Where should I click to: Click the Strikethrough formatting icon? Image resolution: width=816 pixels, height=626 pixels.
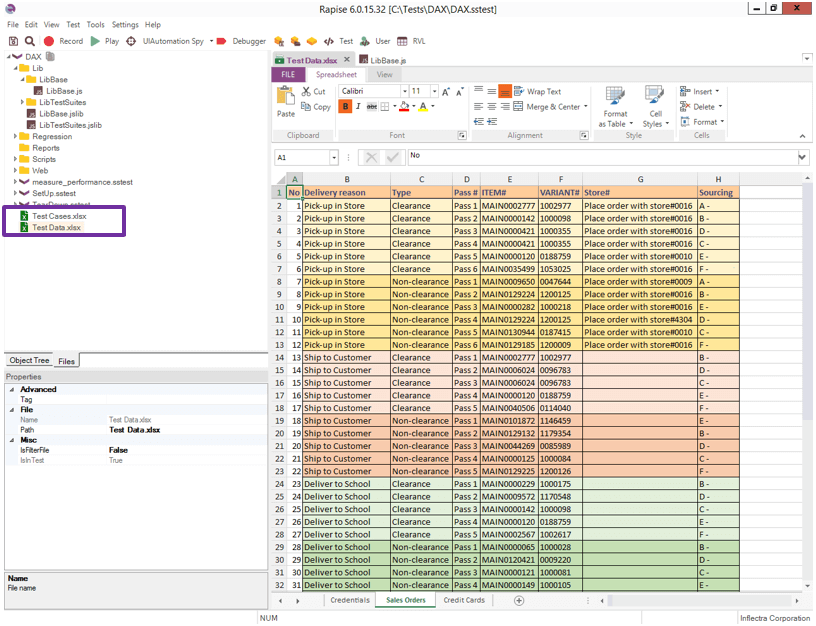click(x=372, y=107)
